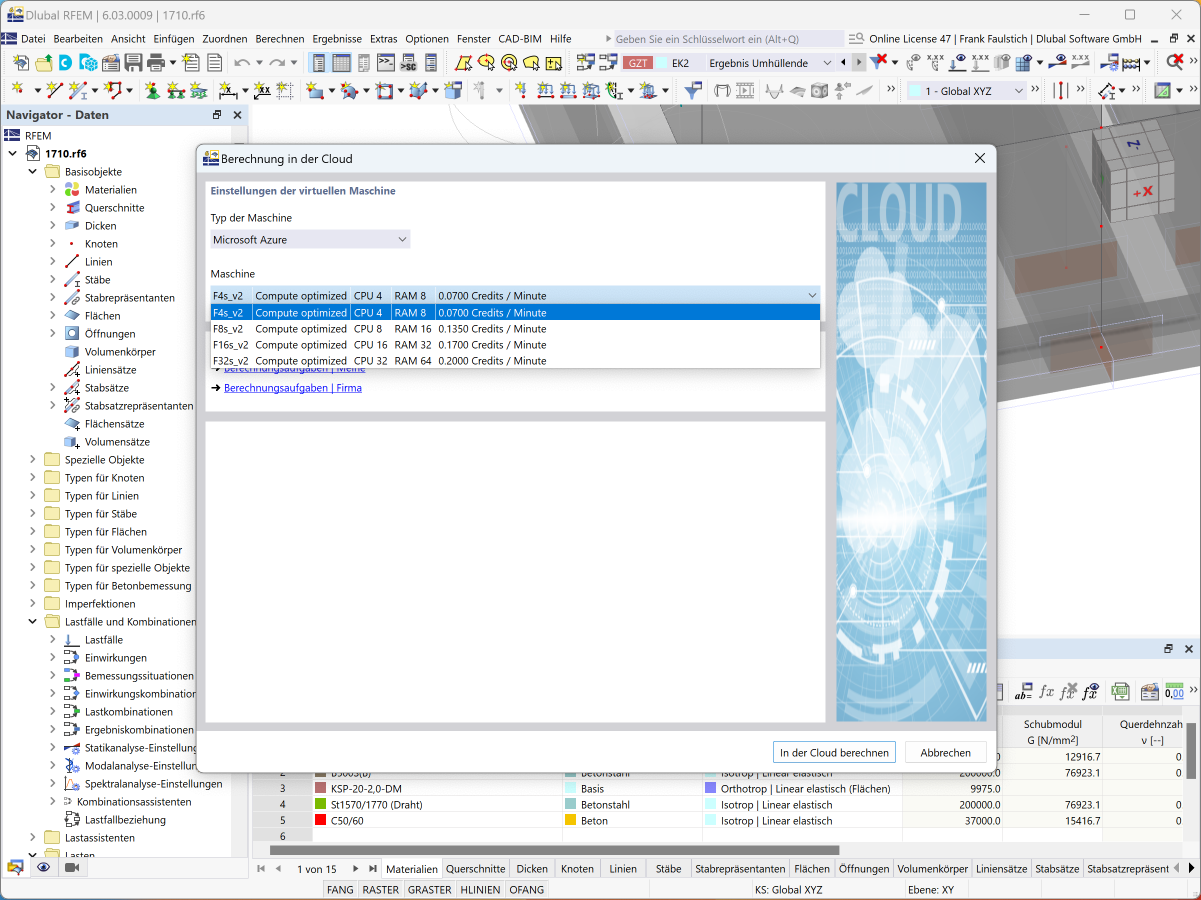Open the Datei menu
This screenshot has height=900, width=1201.
click(x=33, y=38)
